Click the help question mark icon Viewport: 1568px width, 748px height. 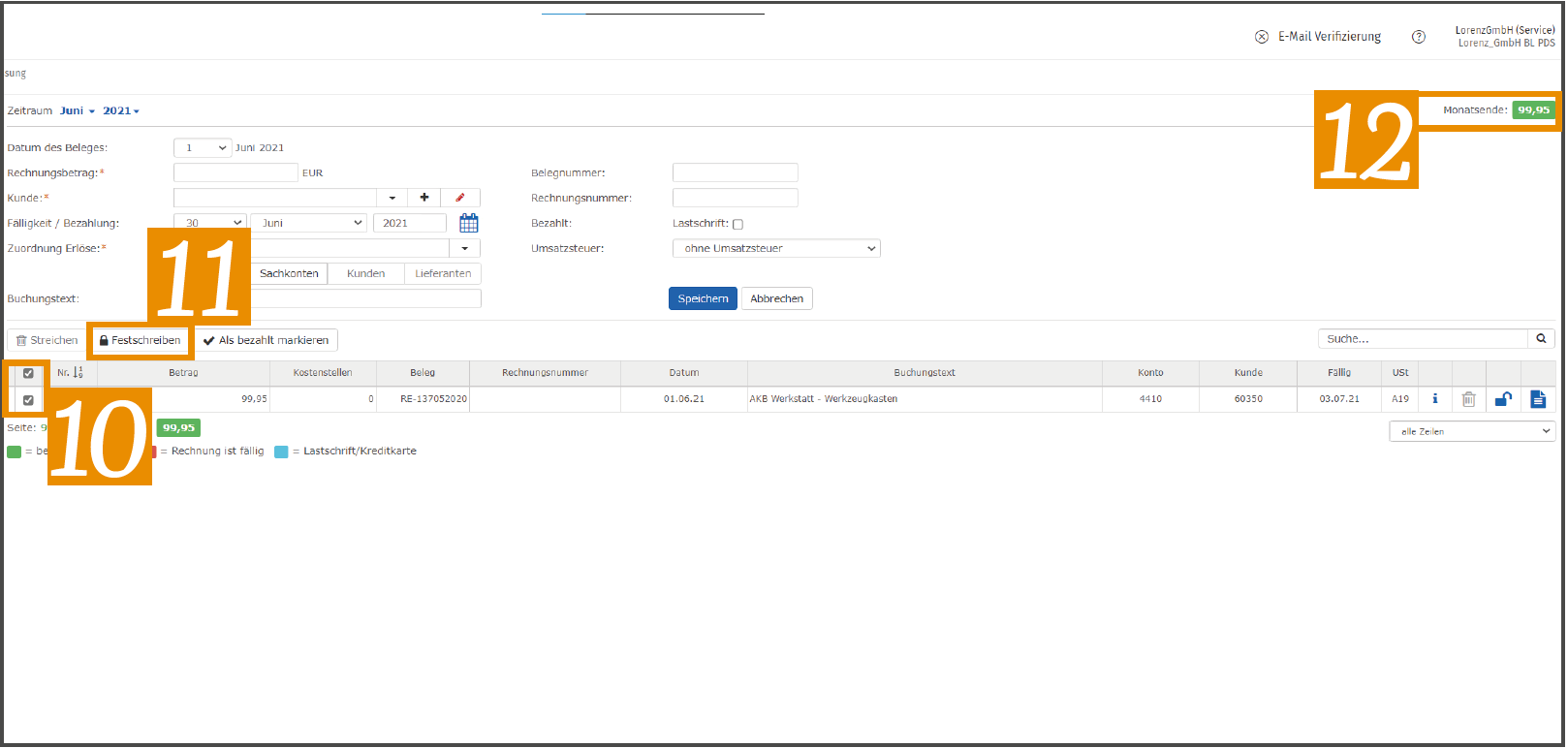(1419, 37)
